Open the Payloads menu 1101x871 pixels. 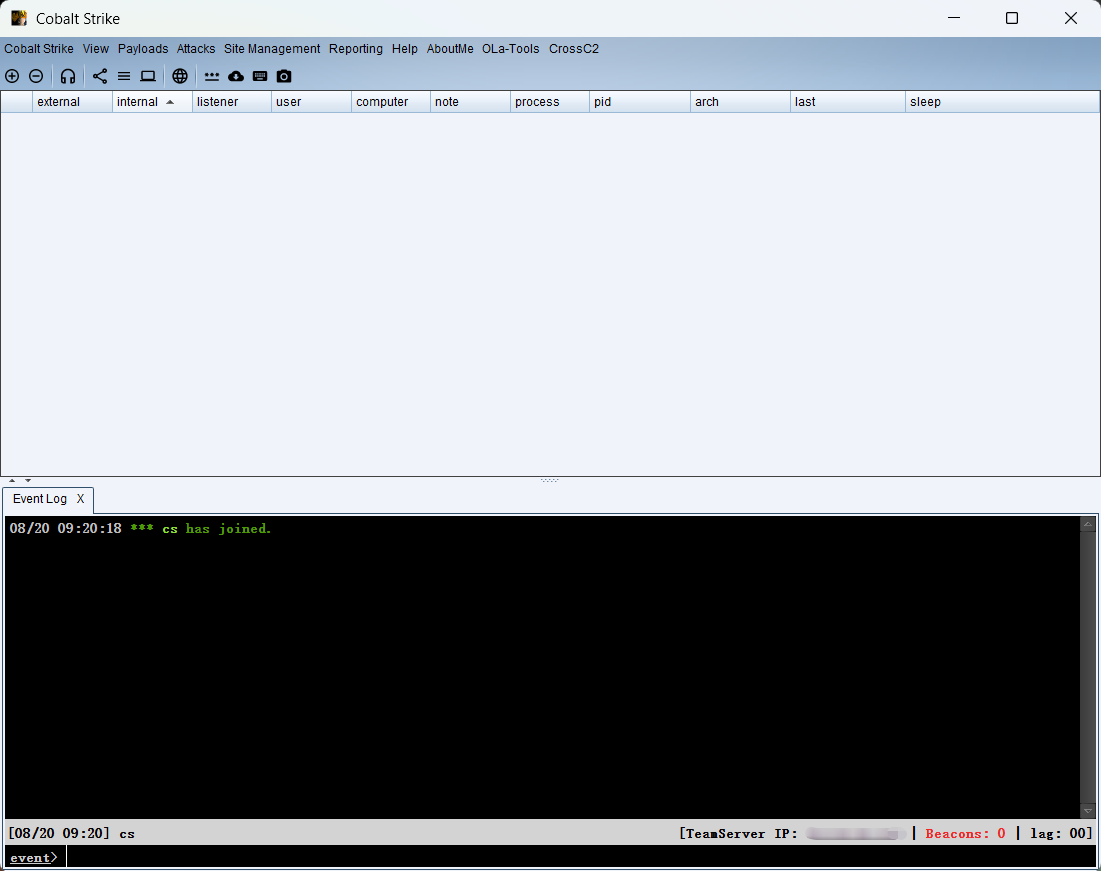[143, 48]
